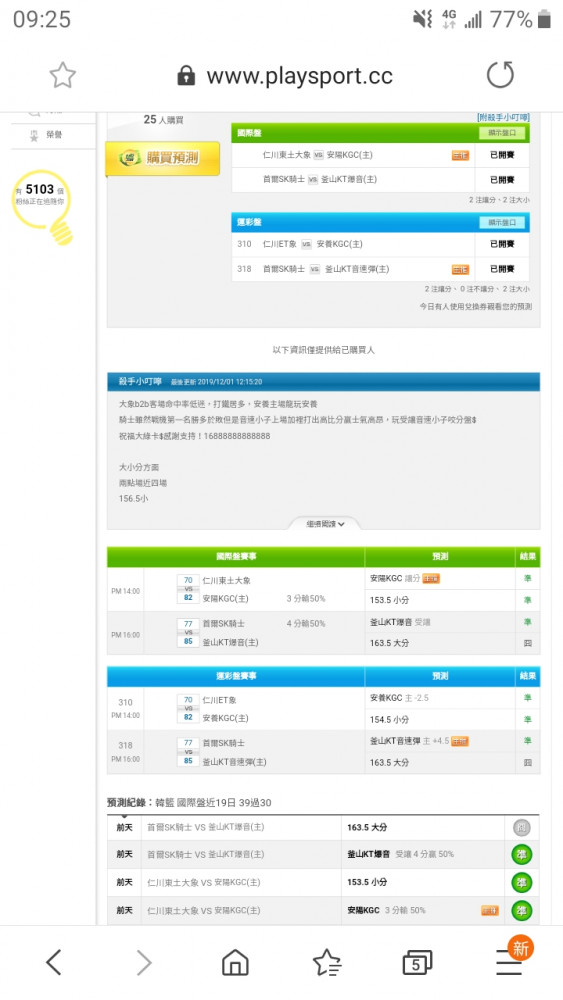Click the 殺手小叮嚀 panel header

click(x=323, y=381)
